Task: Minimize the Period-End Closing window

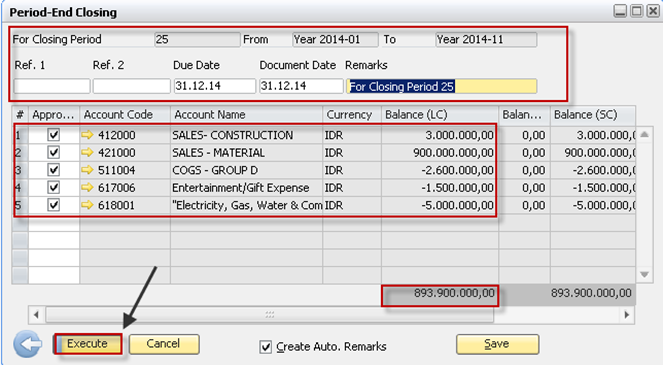Action: pyautogui.click(x=620, y=11)
